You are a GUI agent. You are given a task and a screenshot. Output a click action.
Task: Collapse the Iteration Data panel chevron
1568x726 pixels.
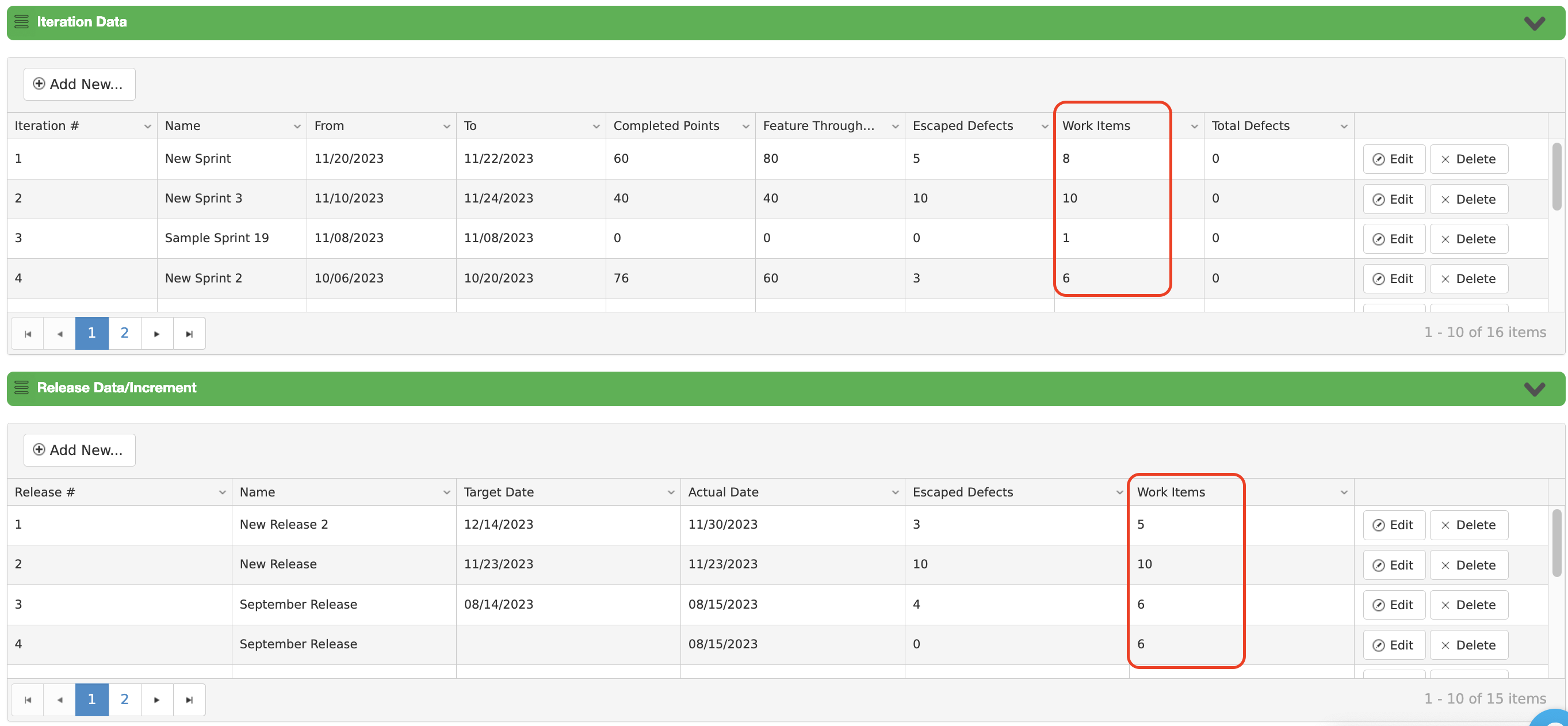click(1534, 23)
